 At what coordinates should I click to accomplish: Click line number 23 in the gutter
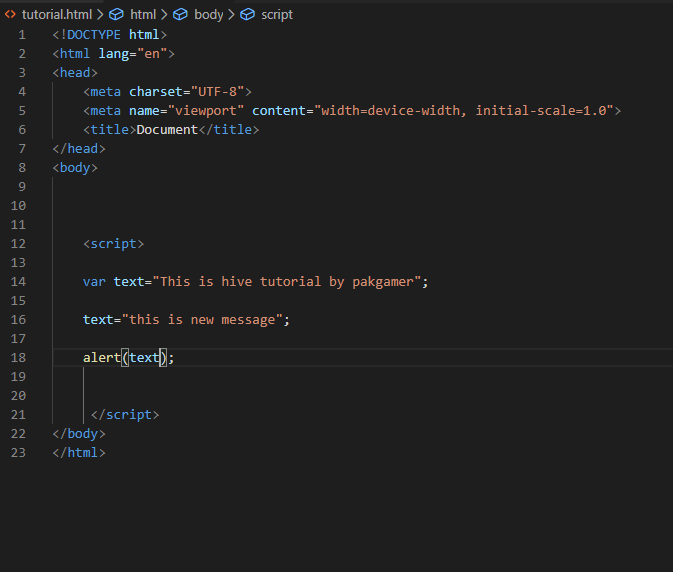click(18, 453)
